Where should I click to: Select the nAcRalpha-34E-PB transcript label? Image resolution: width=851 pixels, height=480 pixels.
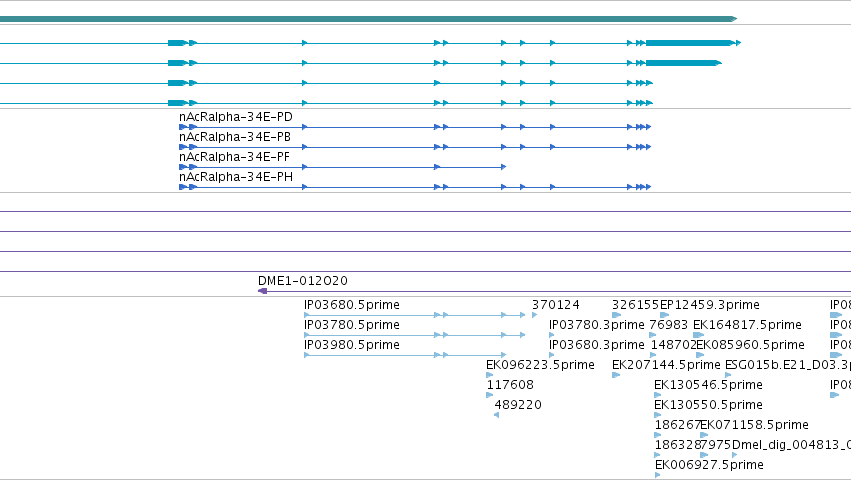(x=234, y=137)
